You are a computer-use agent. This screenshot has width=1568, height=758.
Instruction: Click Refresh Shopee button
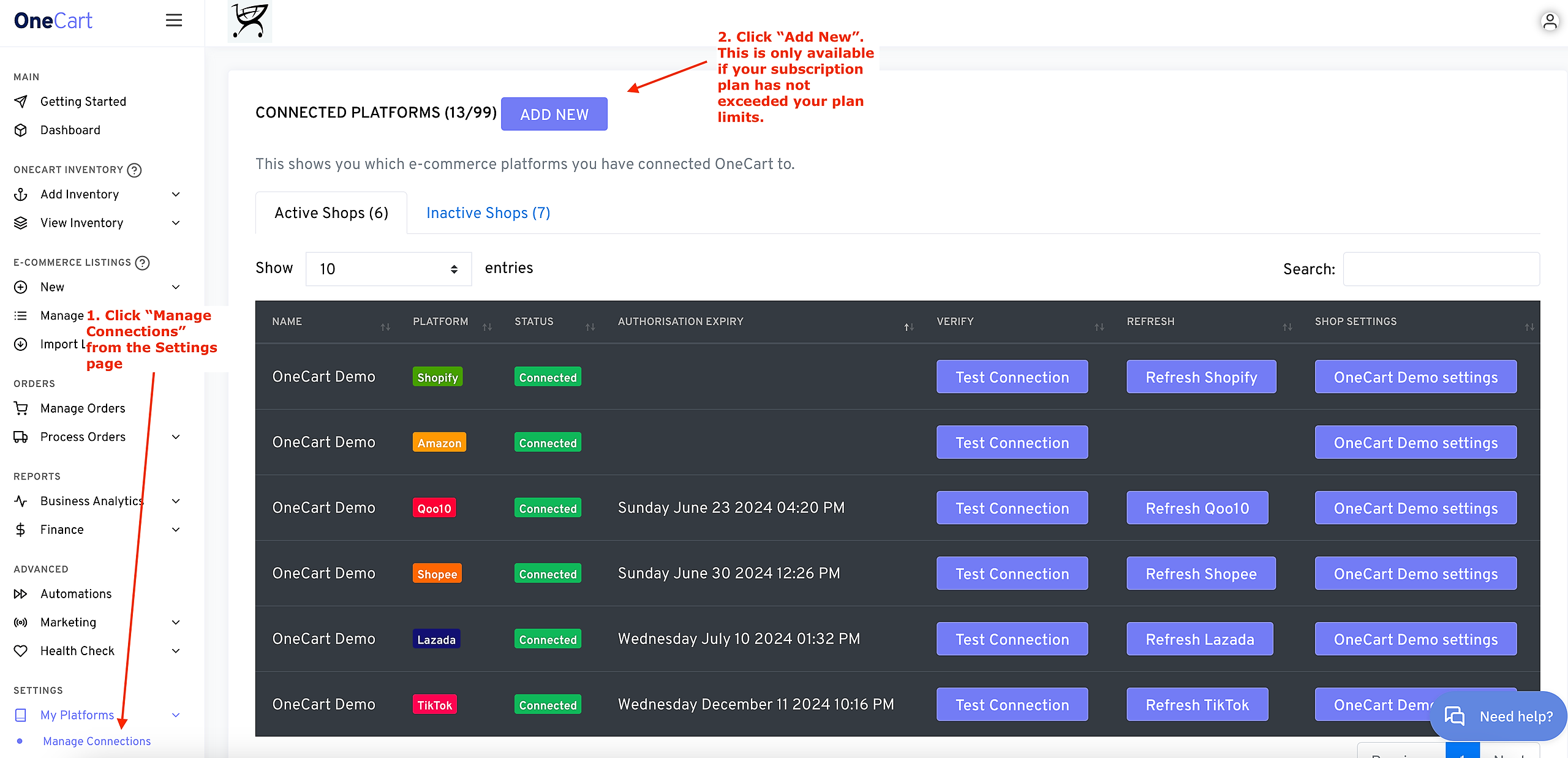1200,574
